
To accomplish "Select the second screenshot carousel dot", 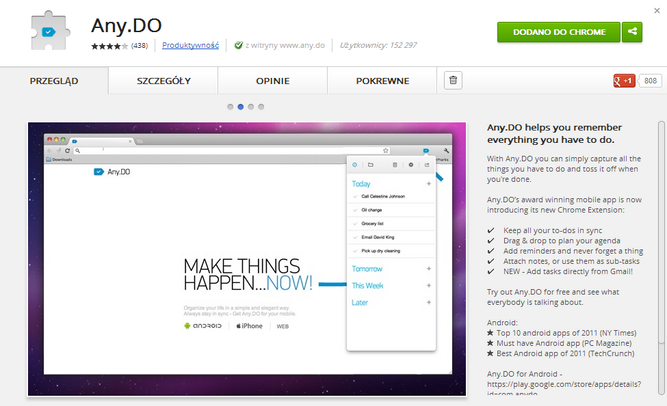I will [240, 107].
